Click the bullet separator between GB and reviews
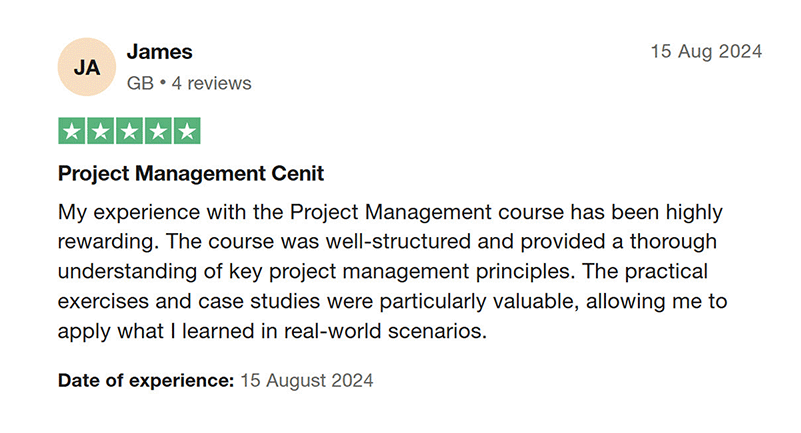The image size is (801, 433). point(162,83)
